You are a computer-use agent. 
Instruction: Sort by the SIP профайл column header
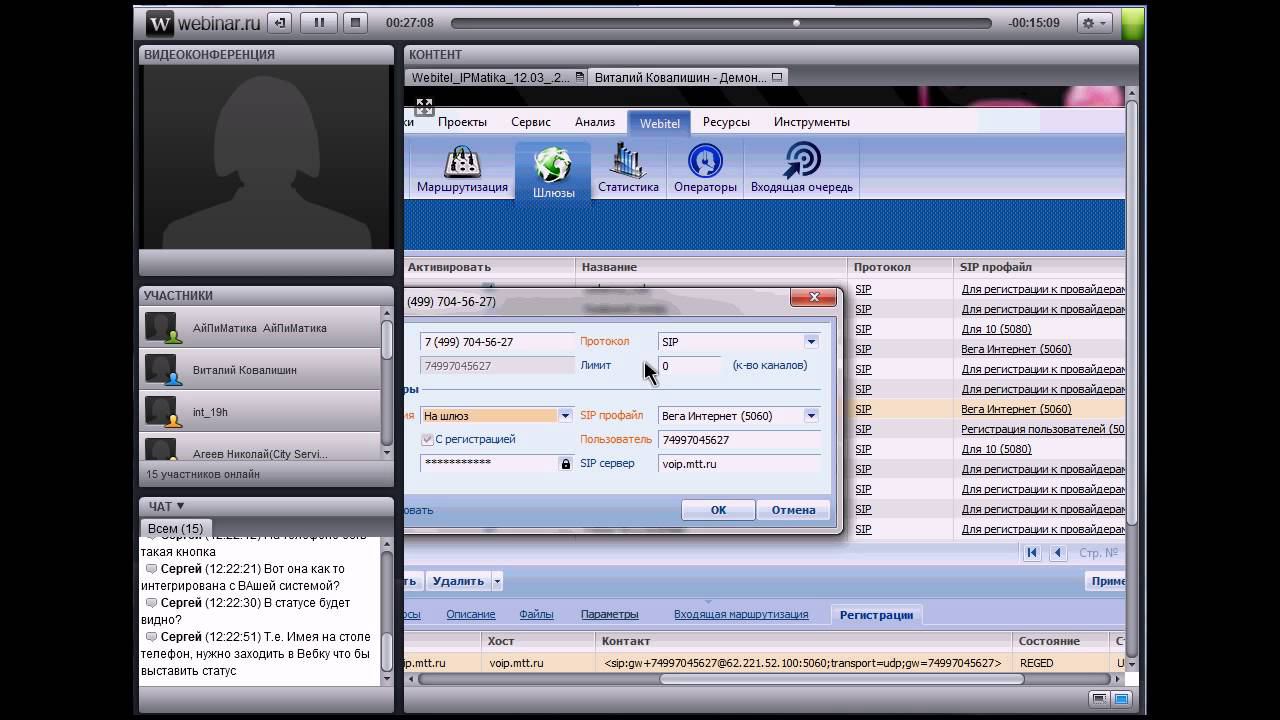[1040, 267]
